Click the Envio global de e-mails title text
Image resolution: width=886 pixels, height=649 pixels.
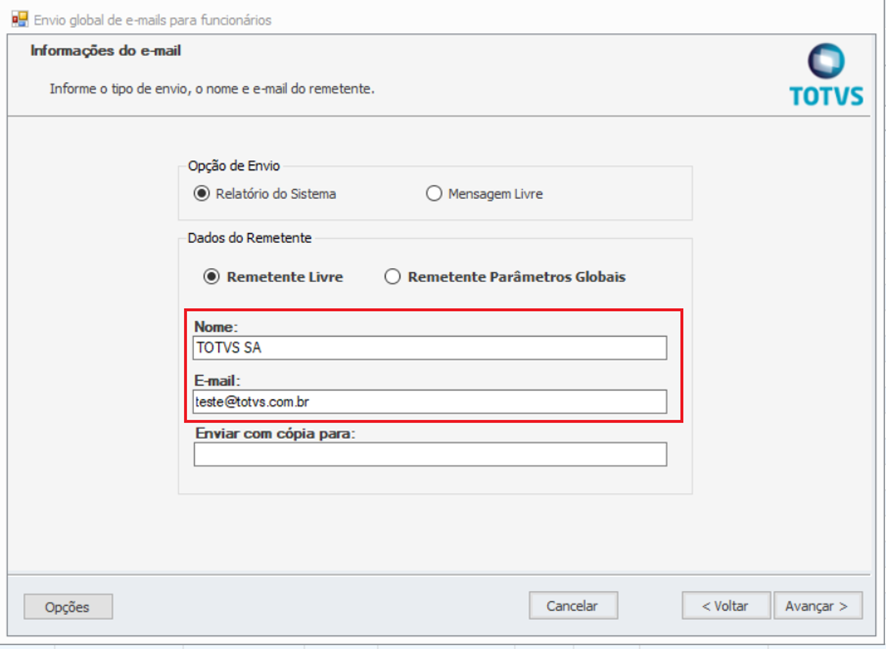[153, 20]
